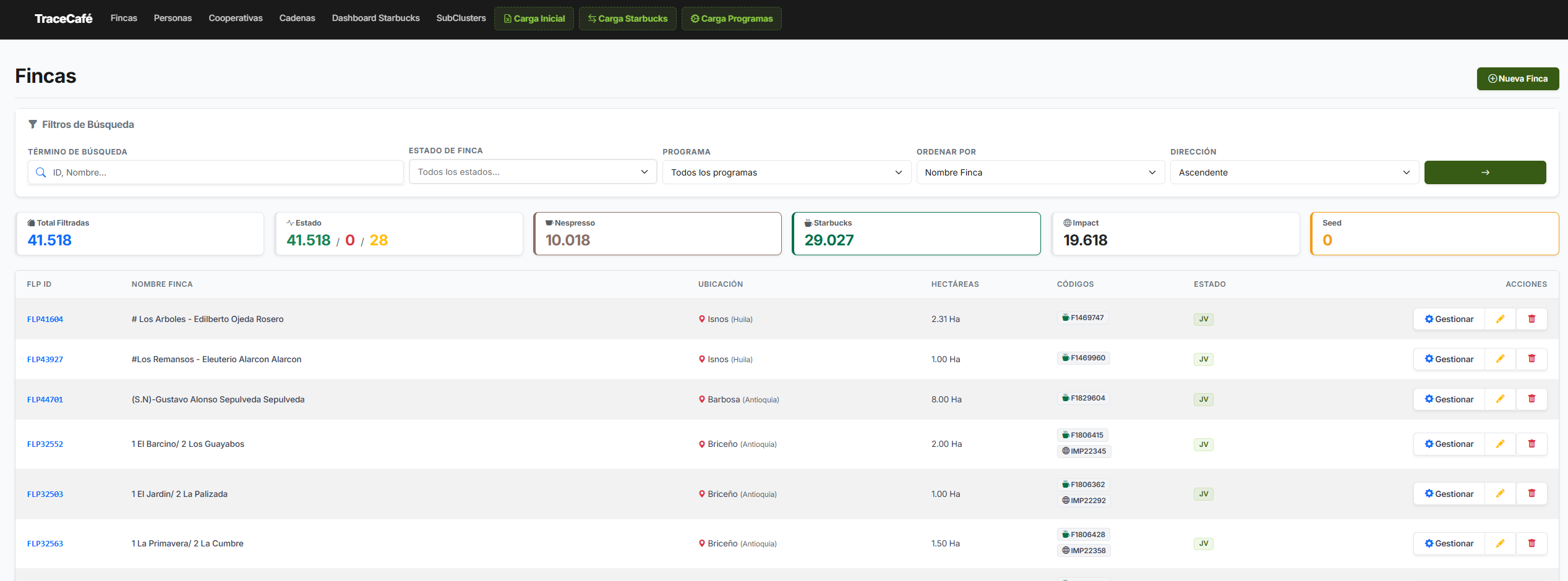Click pencil edit icon for FLP43927
Viewport: 1568px width, 581px height.
coord(1500,359)
